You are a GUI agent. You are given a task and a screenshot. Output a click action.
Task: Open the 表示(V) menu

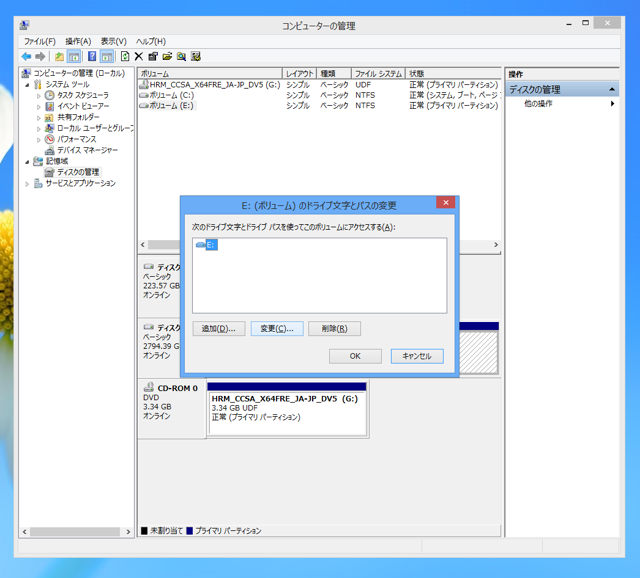[113, 41]
